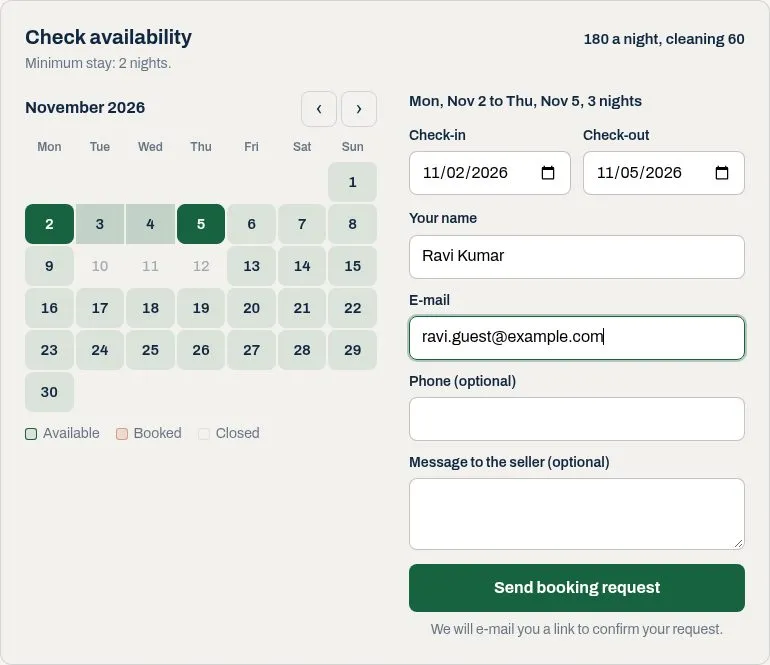Screen dimensions: 770x665
Task: Click the 'Minimum stay: 2 nights.' note
Action: coord(98,63)
